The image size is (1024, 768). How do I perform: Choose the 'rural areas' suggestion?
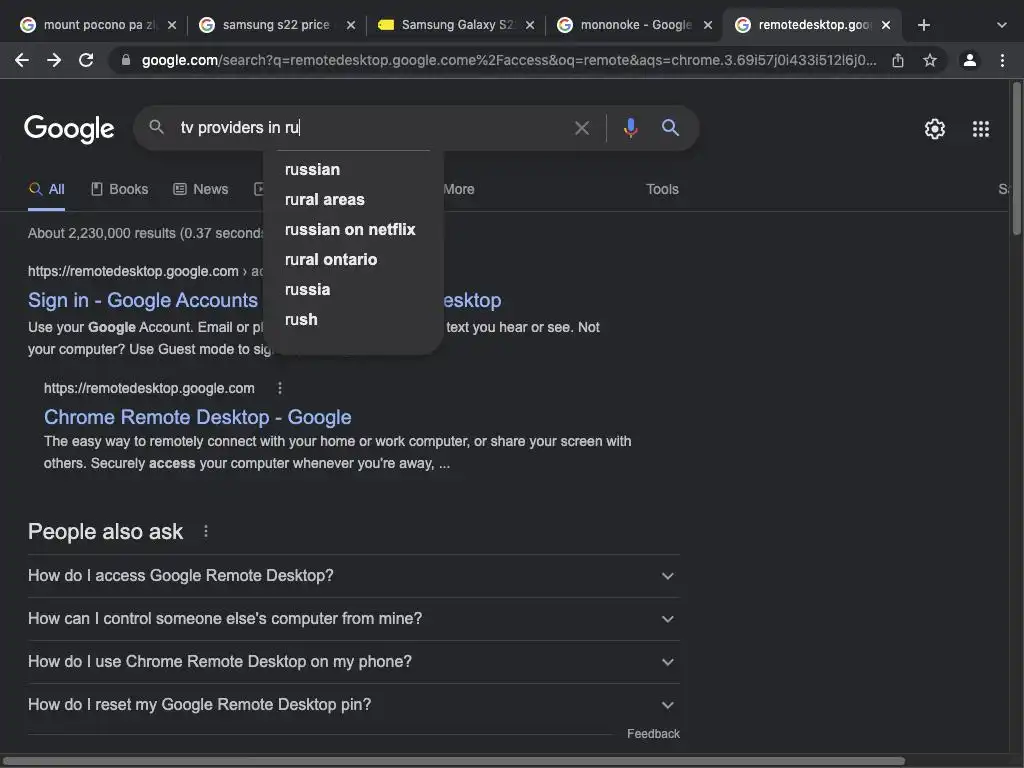(x=353, y=200)
